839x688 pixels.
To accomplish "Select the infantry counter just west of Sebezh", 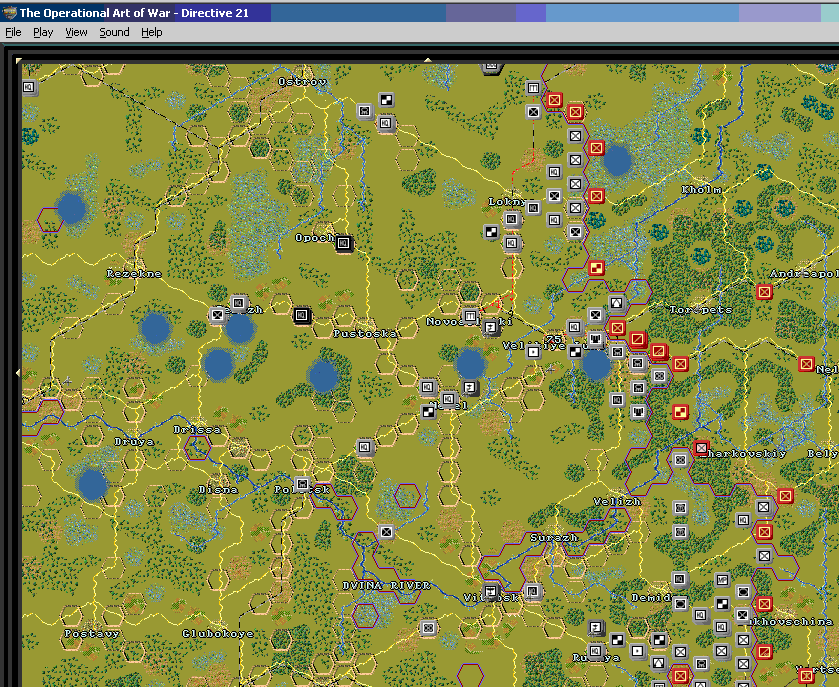I will (217, 315).
